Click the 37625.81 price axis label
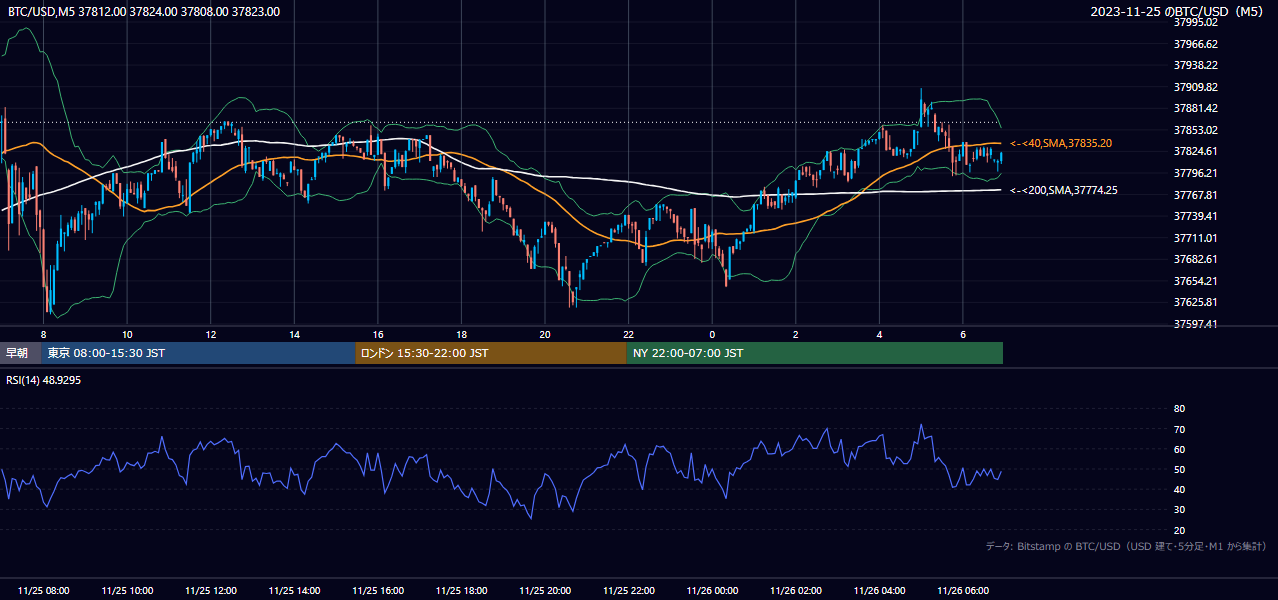1278x600 pixels. 1196,302
